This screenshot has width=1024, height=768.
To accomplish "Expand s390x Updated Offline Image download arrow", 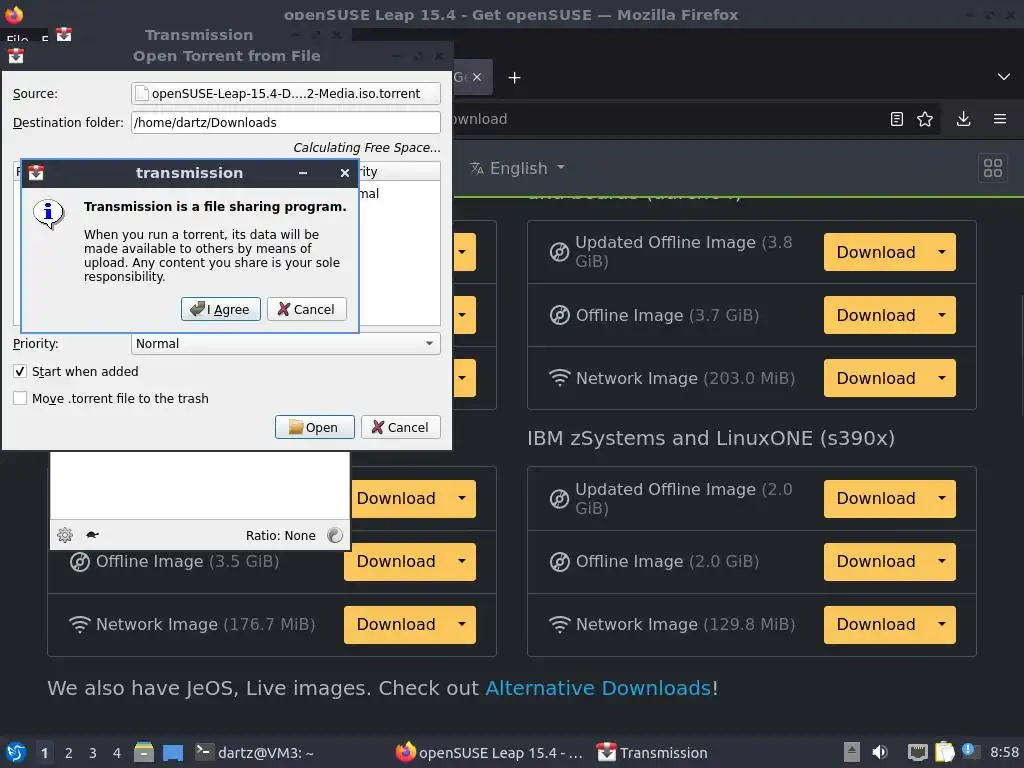I will click(x=942, y=498).
